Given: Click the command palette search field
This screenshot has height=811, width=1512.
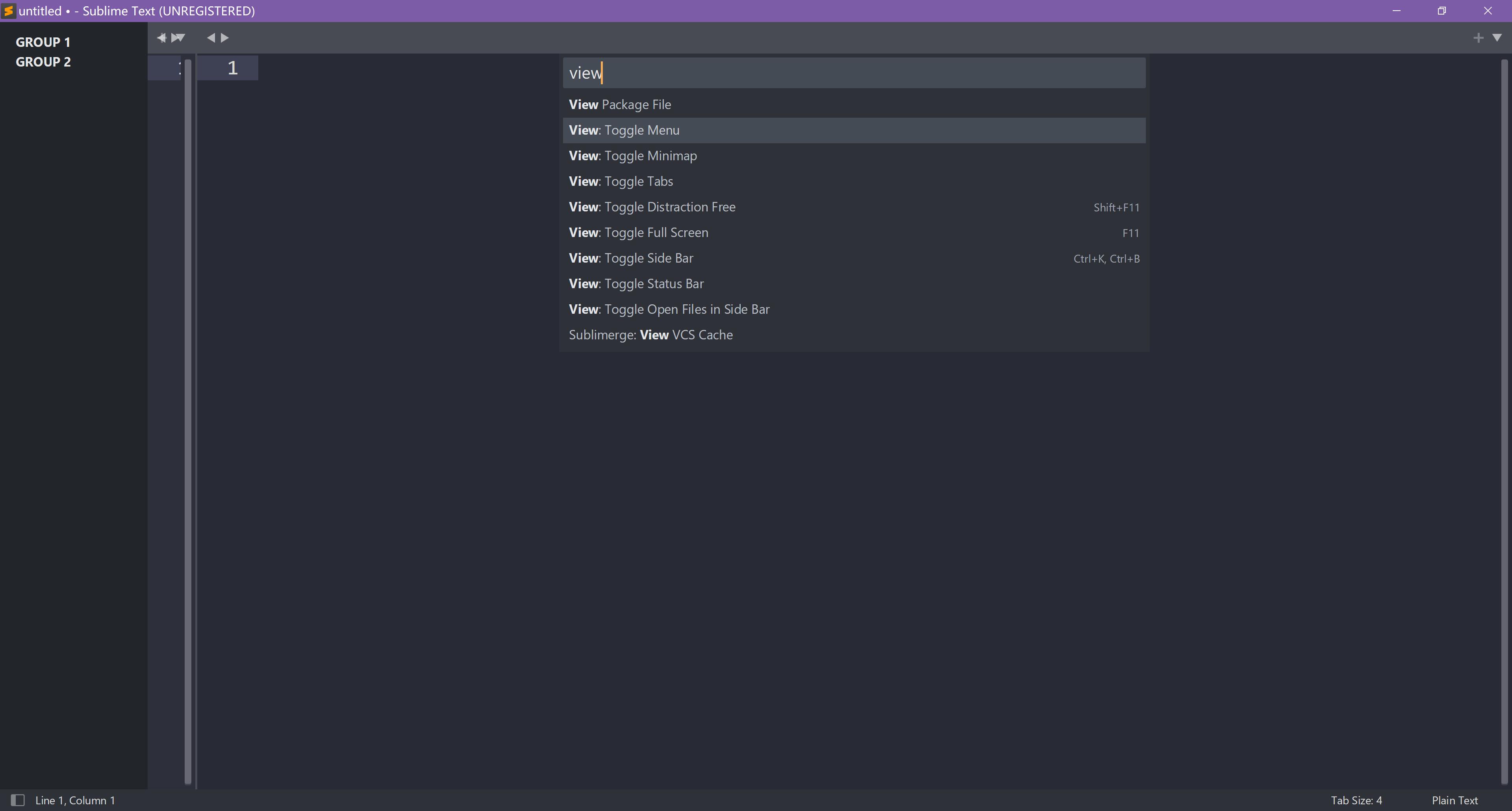Looking at the screenshot, I should [853, 73].
